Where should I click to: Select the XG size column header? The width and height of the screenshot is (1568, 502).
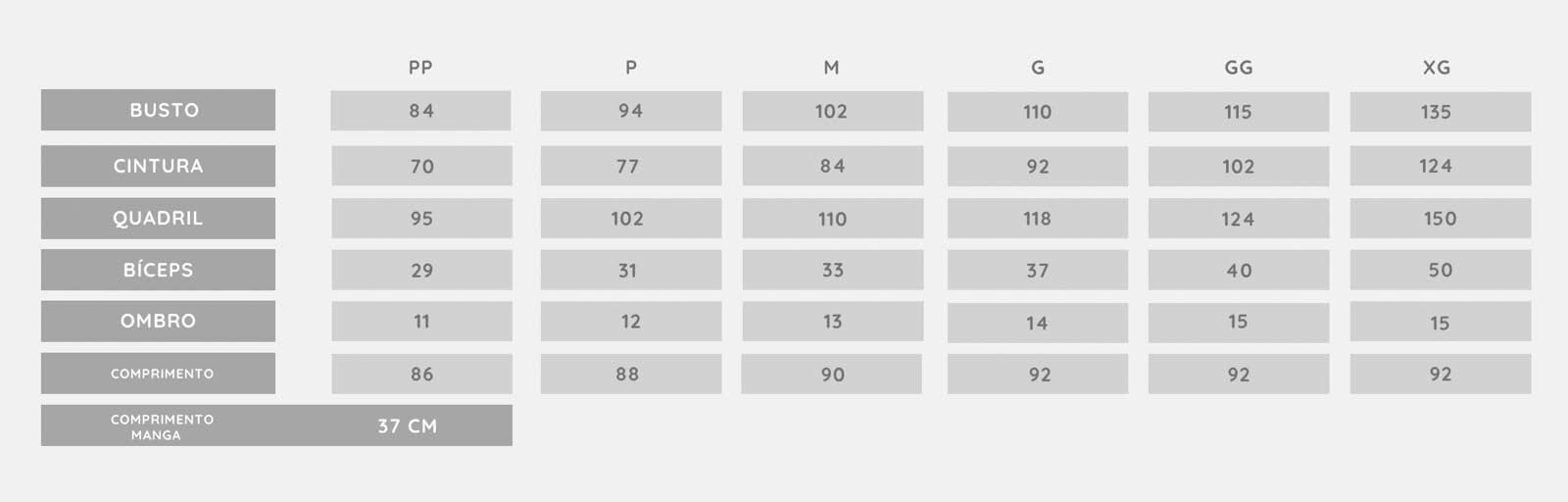[x=1437, y=68]
